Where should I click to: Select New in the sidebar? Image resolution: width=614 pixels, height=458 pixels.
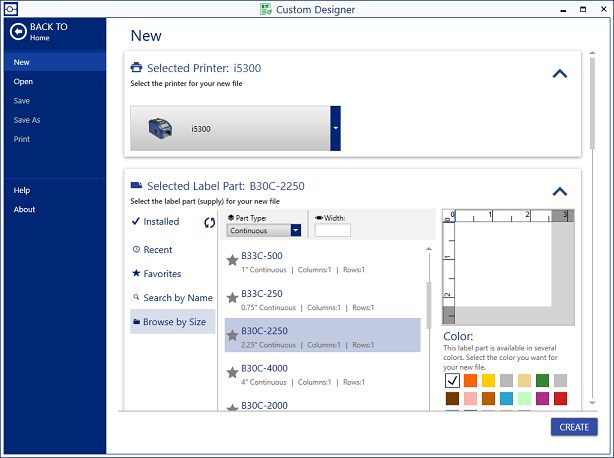(55, 62)
